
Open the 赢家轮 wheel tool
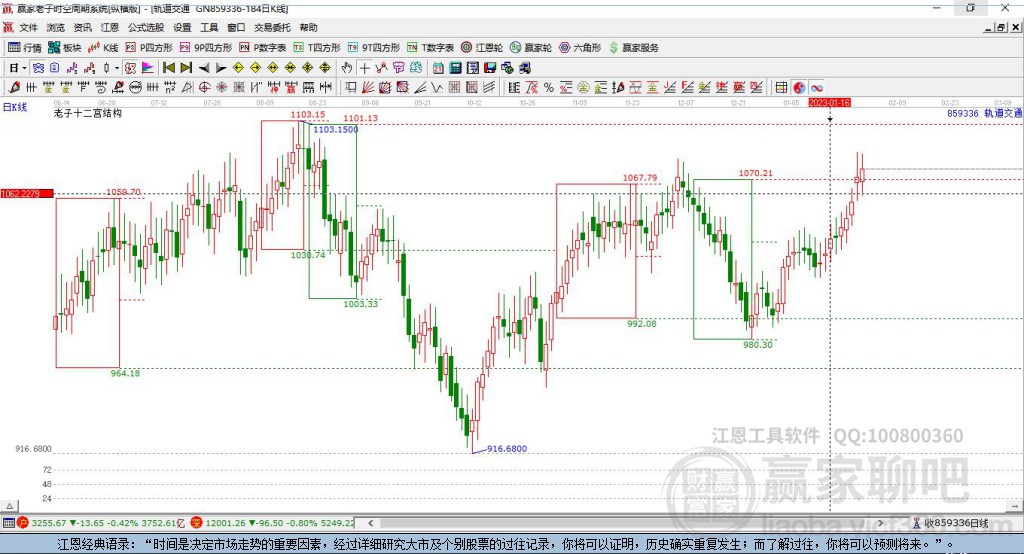pos(531,48)
